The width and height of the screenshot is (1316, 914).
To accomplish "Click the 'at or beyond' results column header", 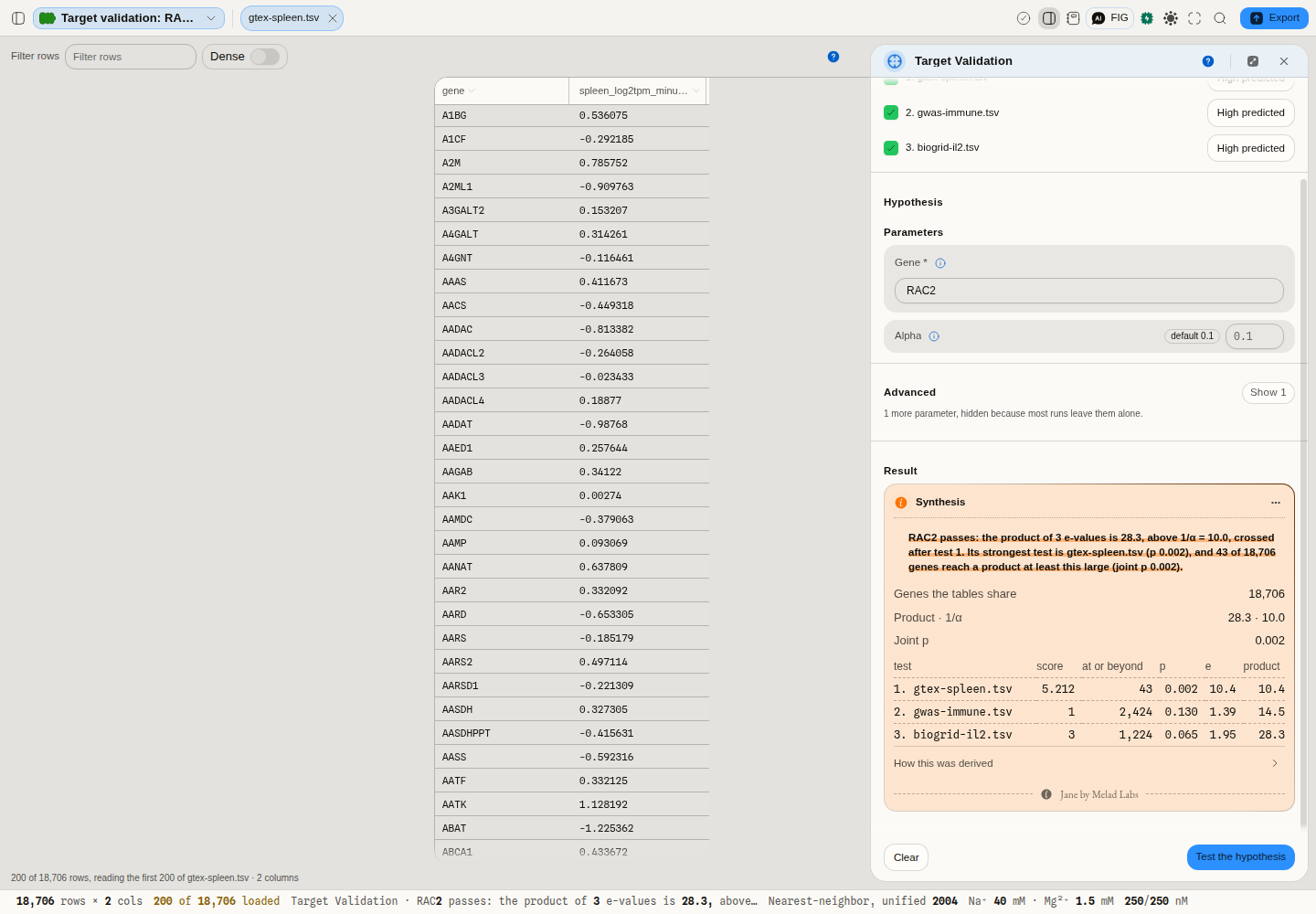I will point(1112,666).
